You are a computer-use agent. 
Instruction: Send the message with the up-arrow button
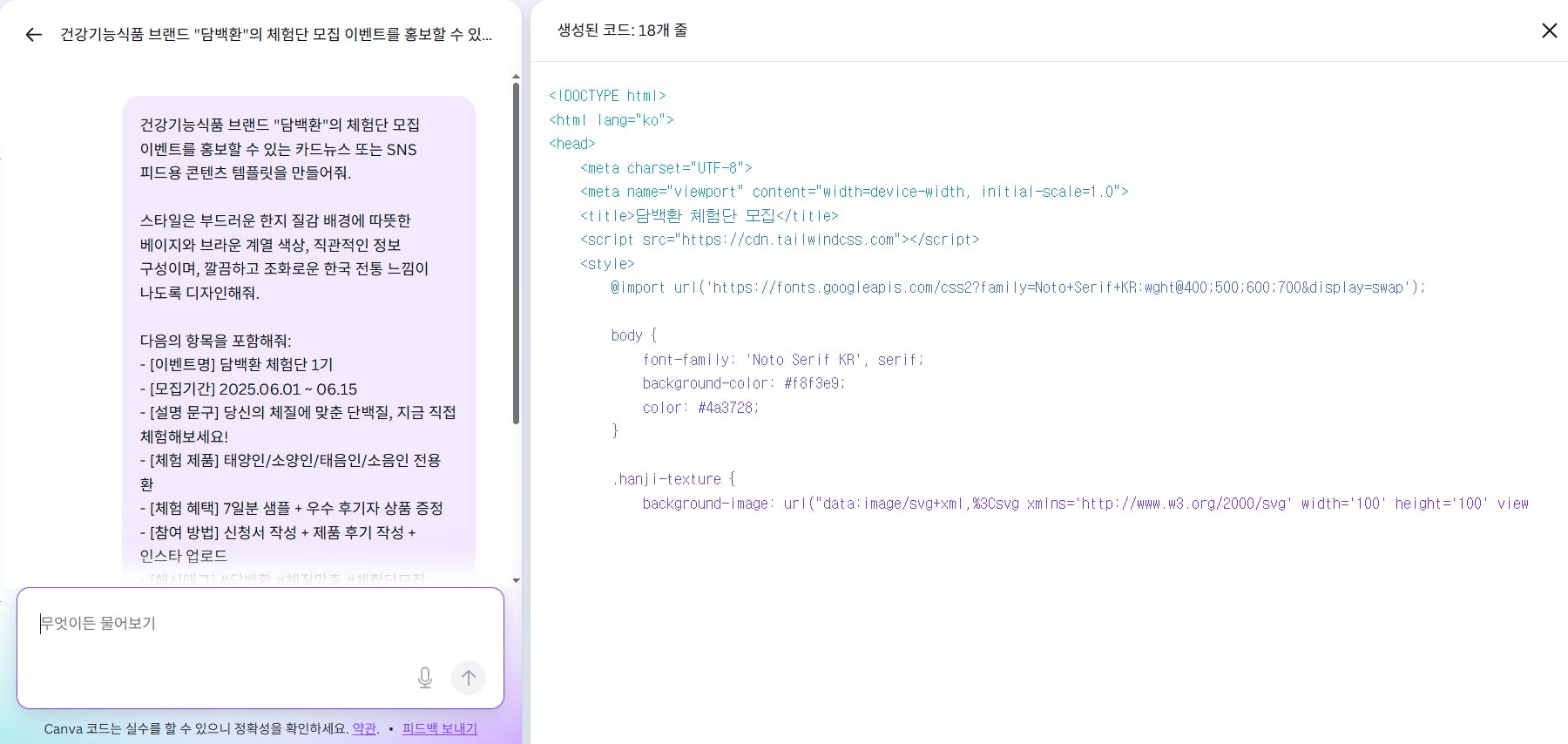(469, 678)
